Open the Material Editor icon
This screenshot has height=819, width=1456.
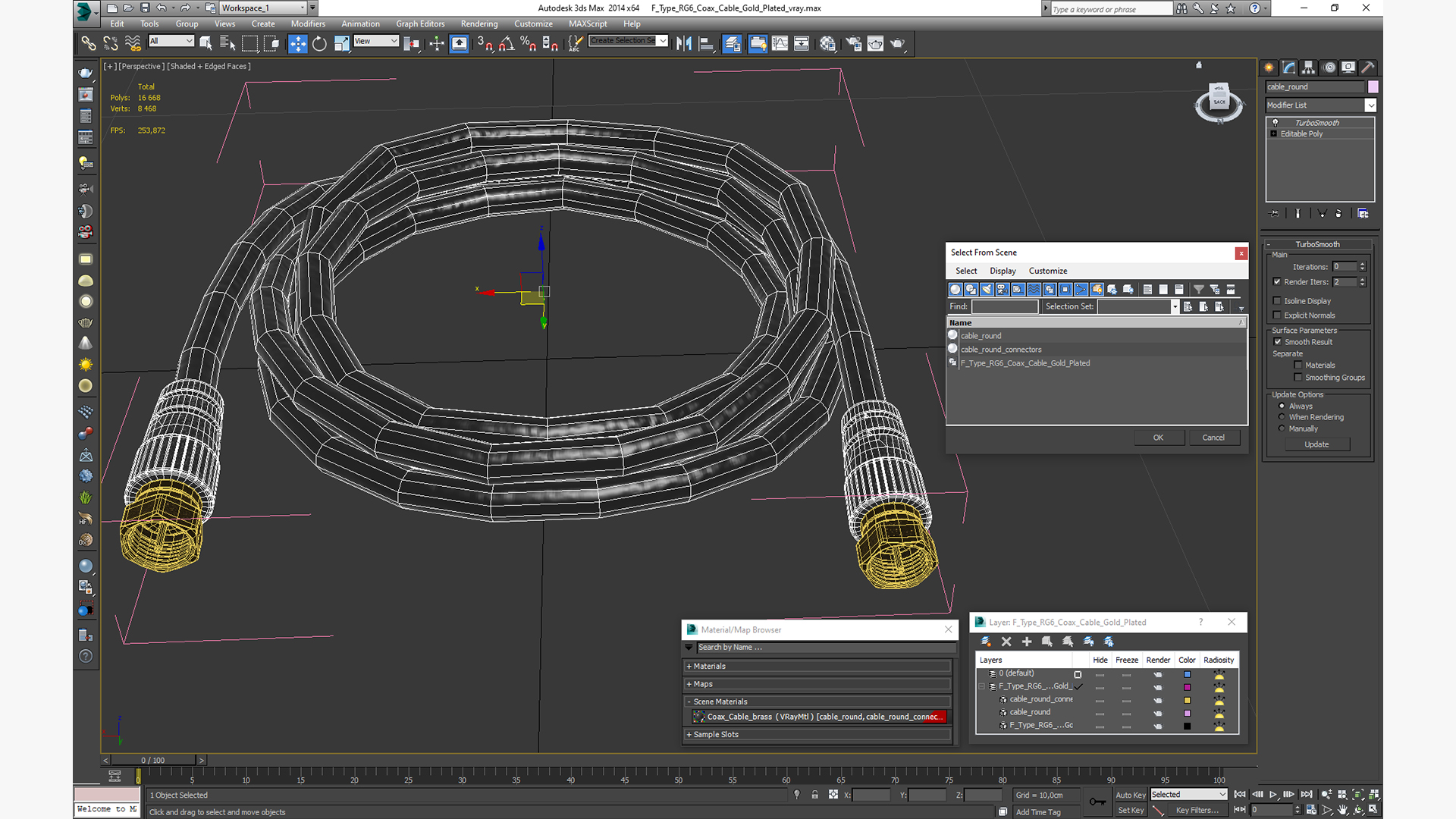coord(827,44)
